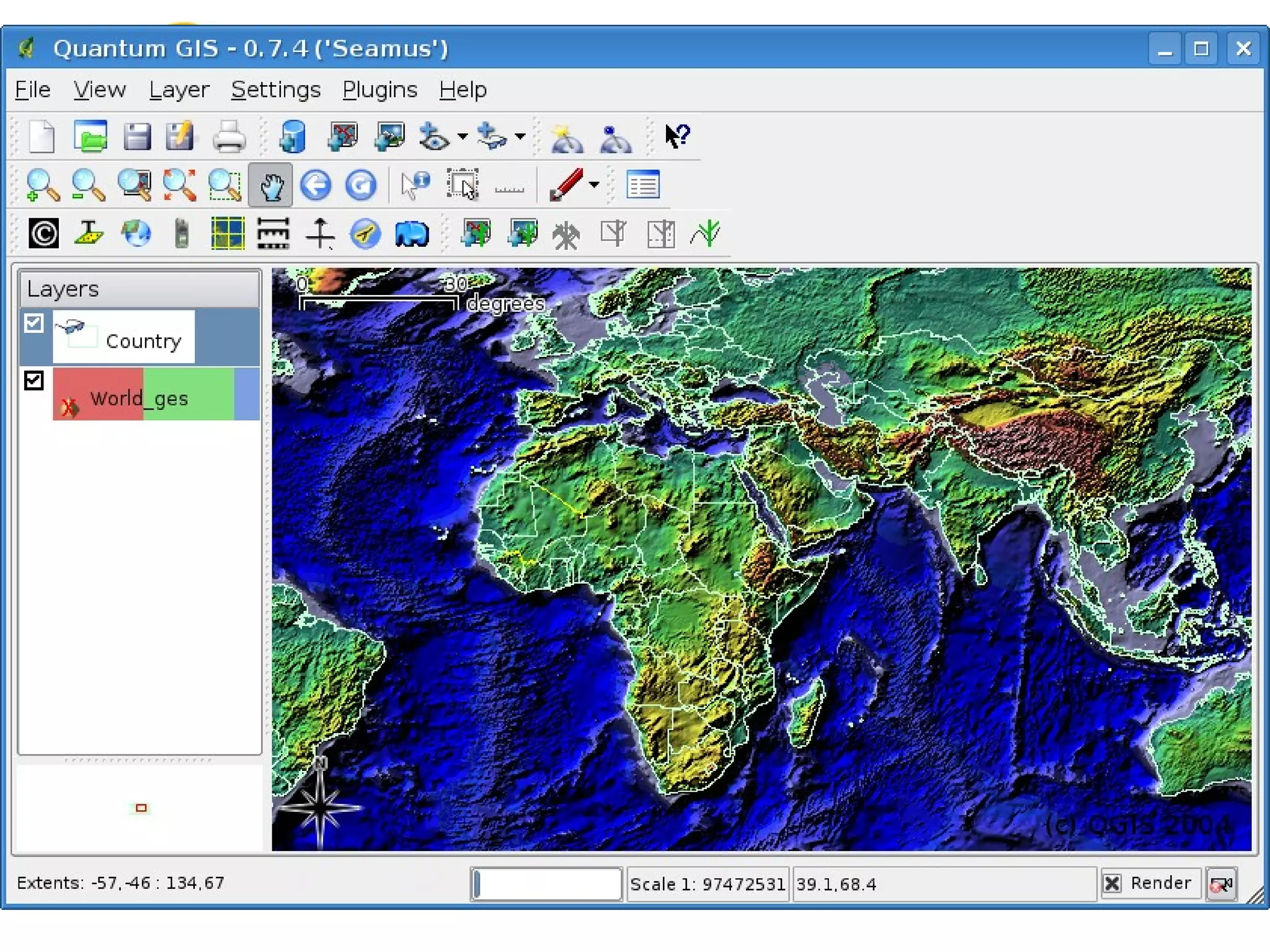This screenshot has height=952, width=1270.
Task: Activate the Pan hand tool
Action: pos(270,185)
